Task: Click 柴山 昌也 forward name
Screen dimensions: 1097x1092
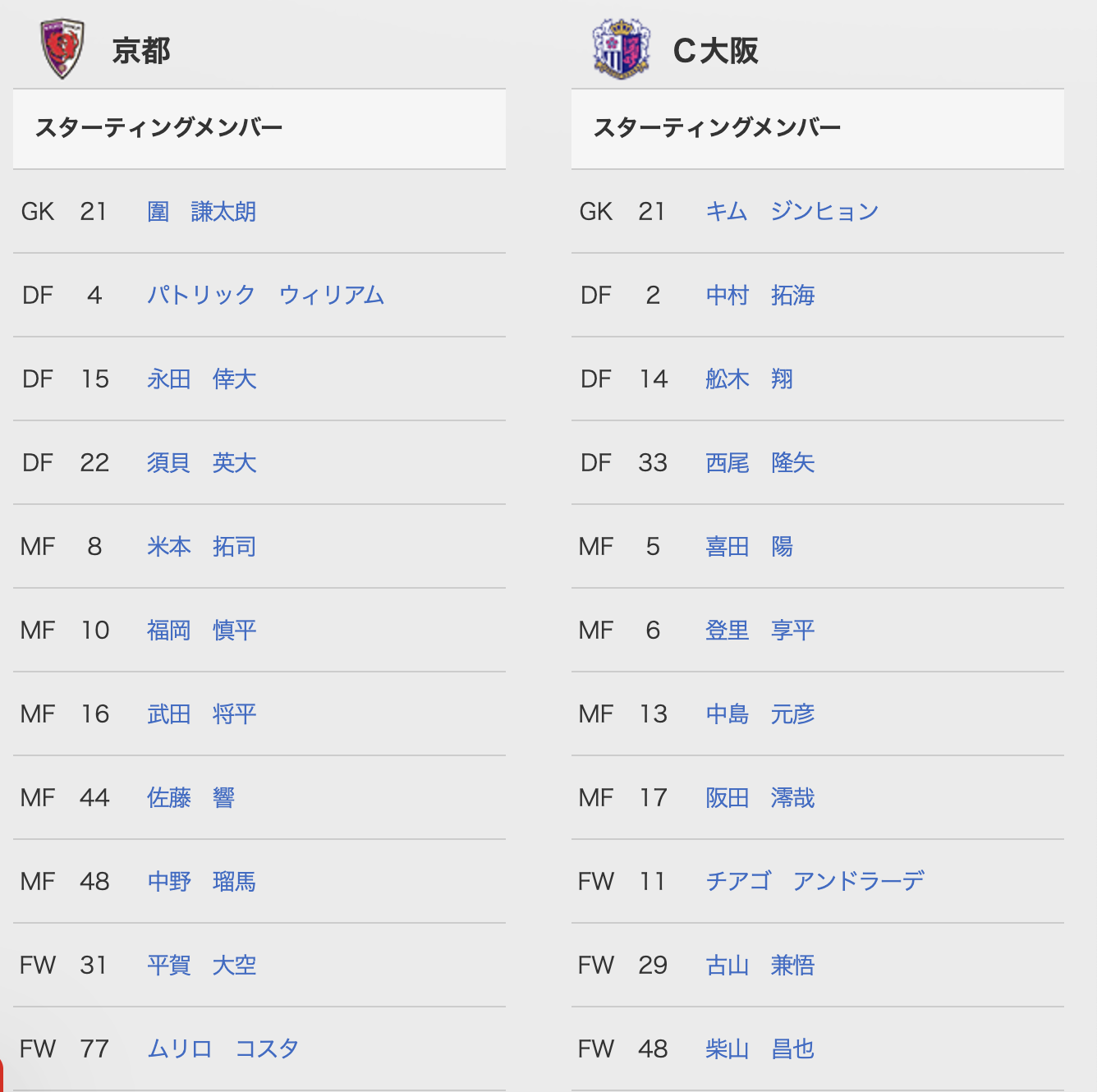Action: [x=760, y=1049]
